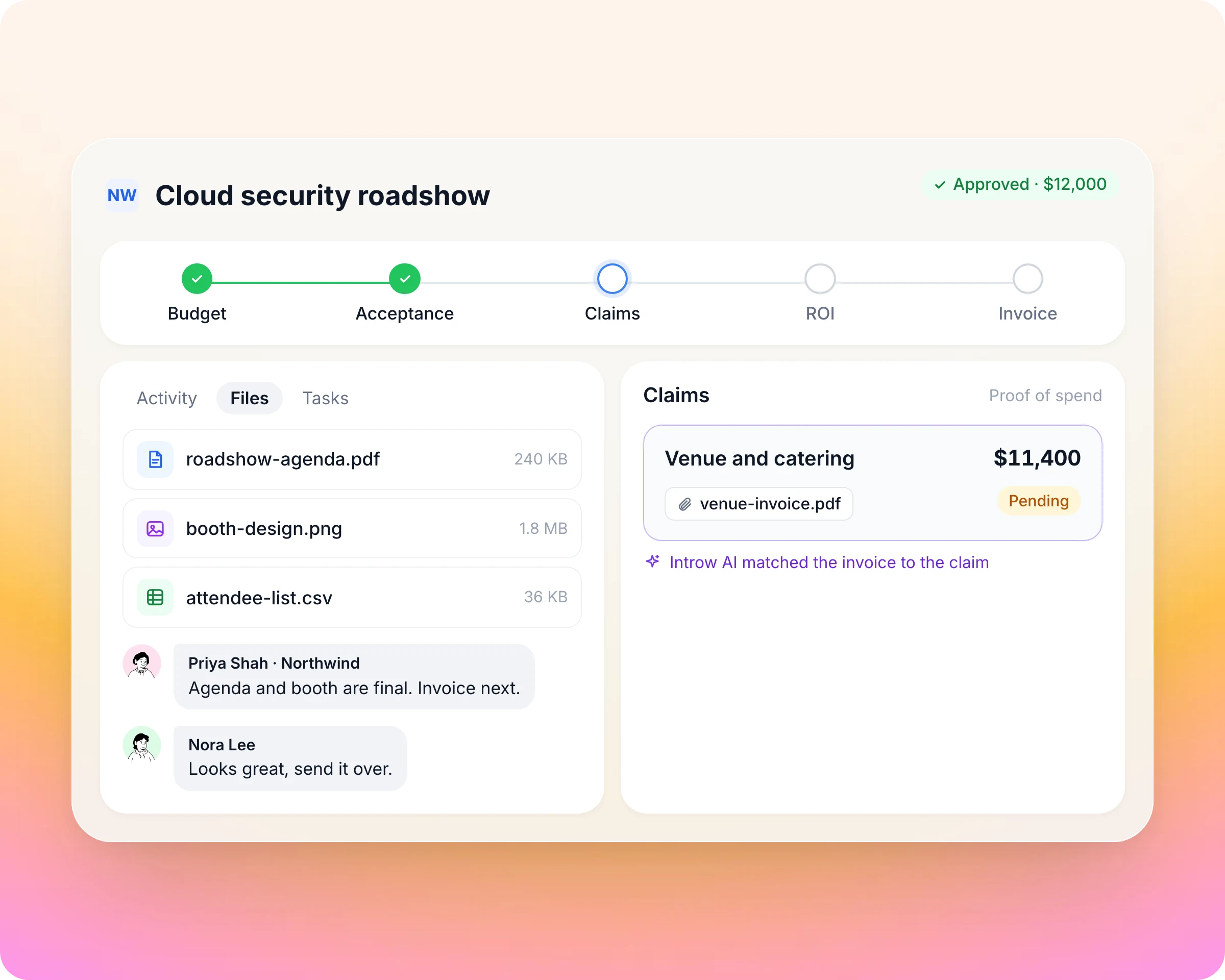This screenshot has width=1225, height=980.
Task: Click the 240 KB file size
Action: point(541,459)
